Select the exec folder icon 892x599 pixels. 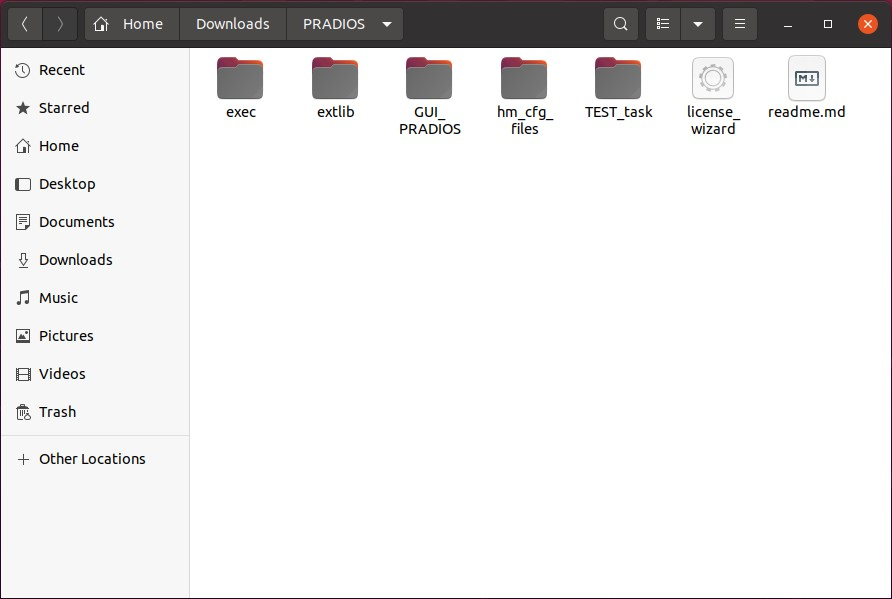tap(240, 78)
